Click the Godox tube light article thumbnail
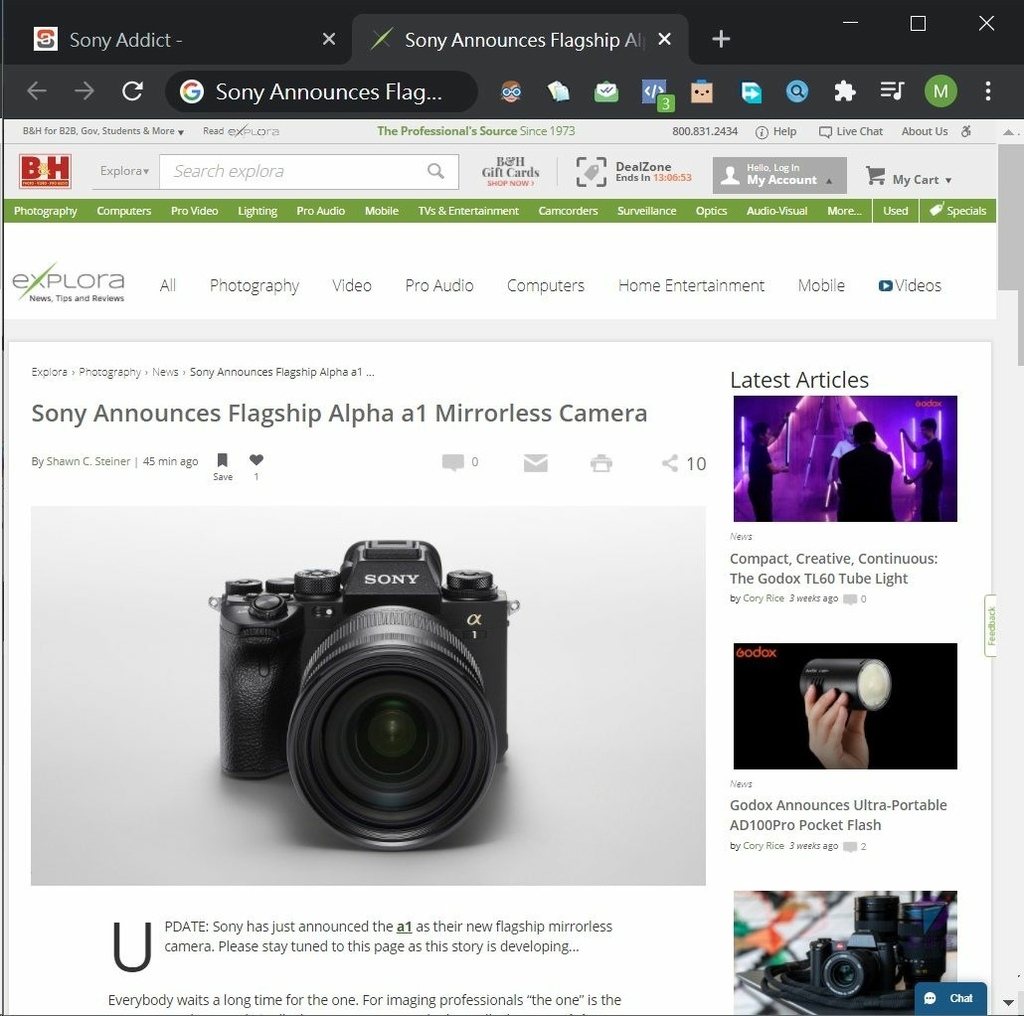The width and height of the screenshot is (1024, 1016). (x=845, y=458)
